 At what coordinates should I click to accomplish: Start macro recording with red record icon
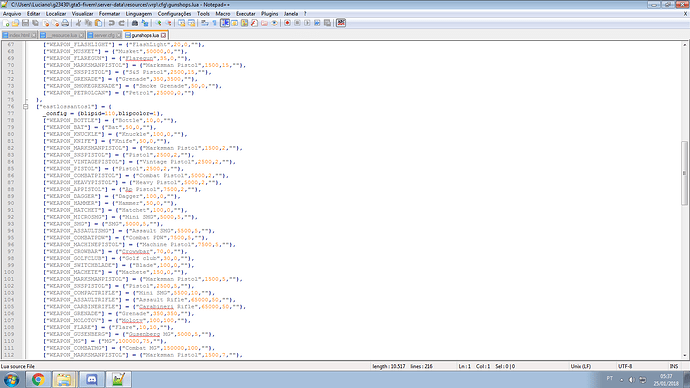[x=287, y=23]
